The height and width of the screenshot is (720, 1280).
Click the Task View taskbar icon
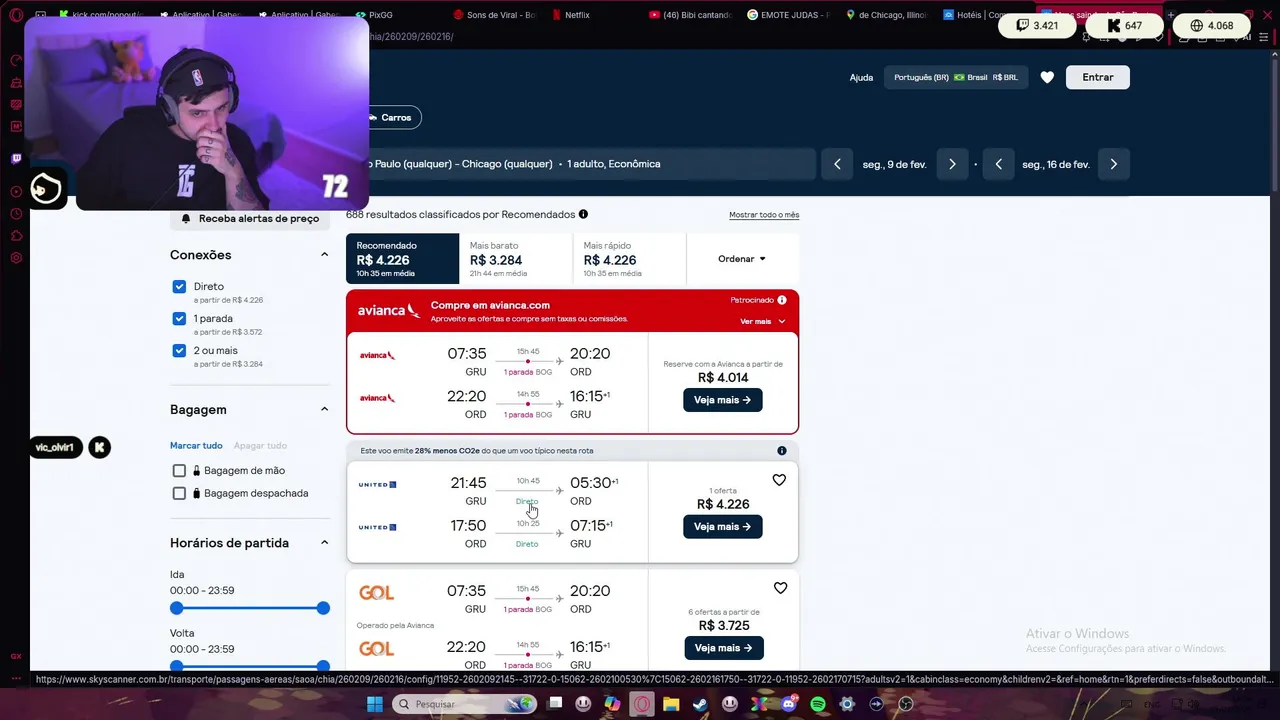pyautogui.click(x=555, y=704)
